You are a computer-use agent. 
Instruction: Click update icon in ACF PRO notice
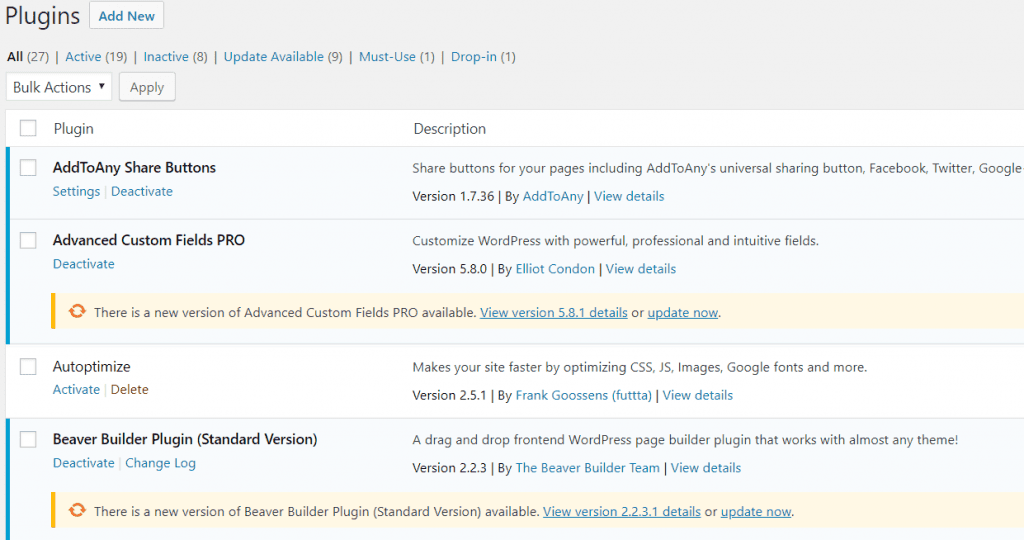point(77,311)
